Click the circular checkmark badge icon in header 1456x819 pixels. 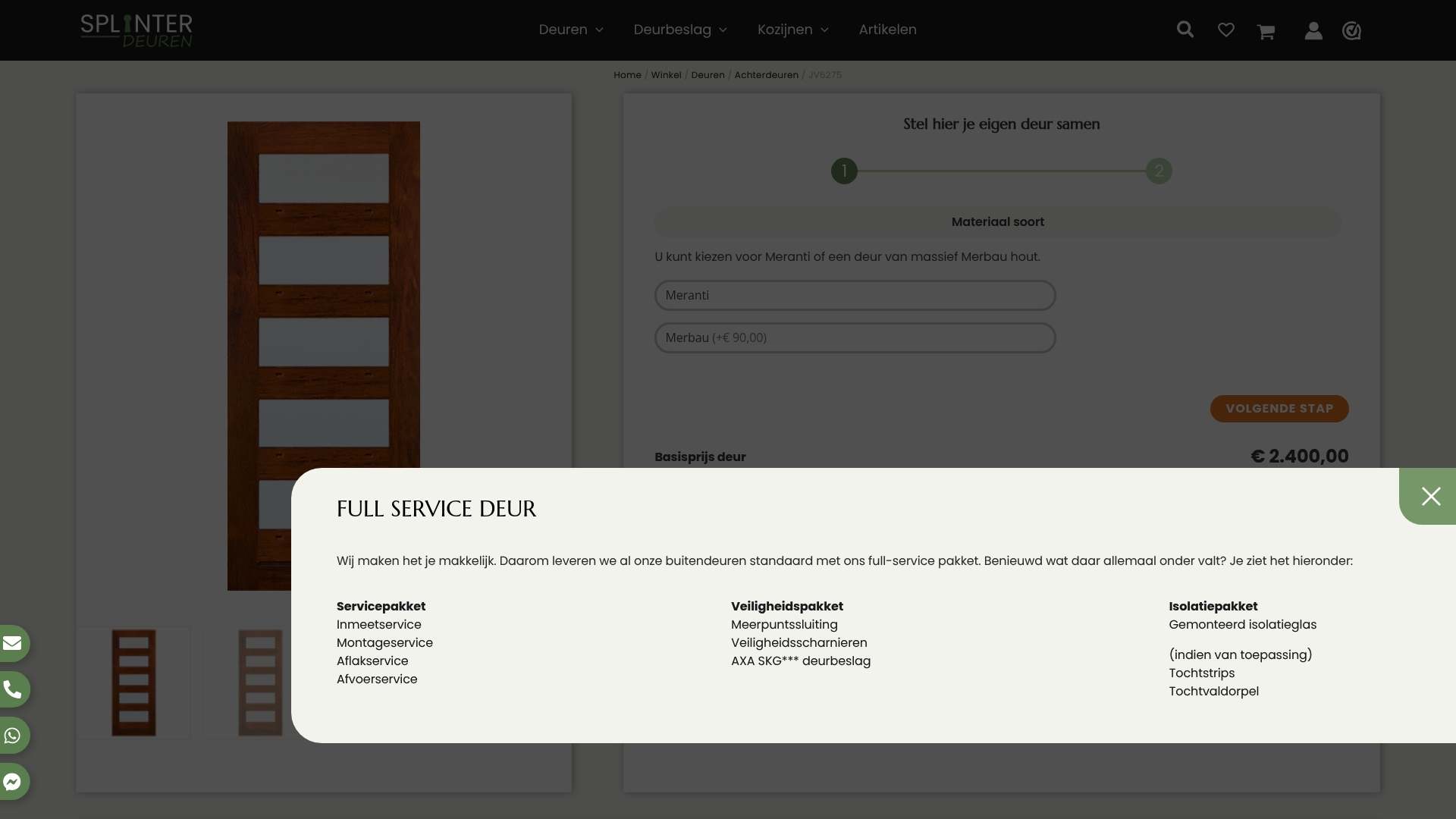[1351, 30]
